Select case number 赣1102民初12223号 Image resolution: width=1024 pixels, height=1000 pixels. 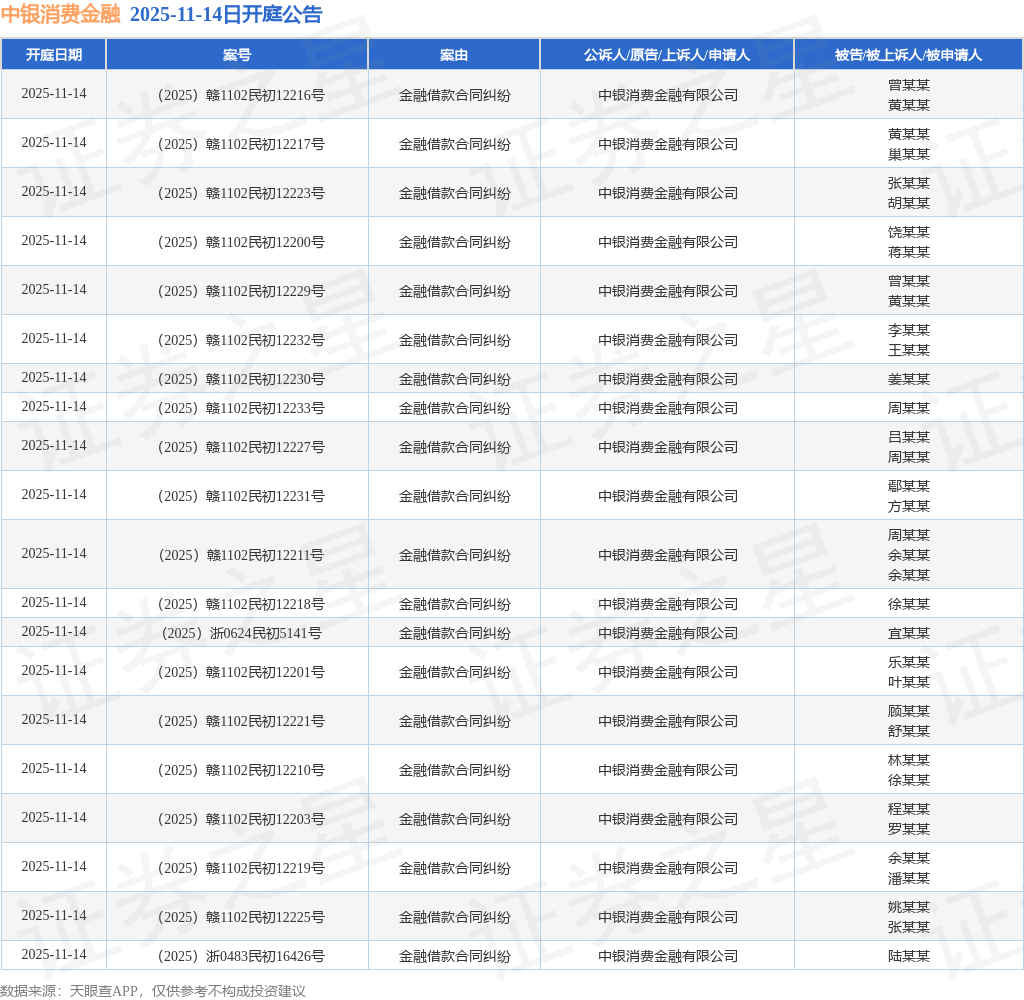pyautogui.click(x=241, y=193)
